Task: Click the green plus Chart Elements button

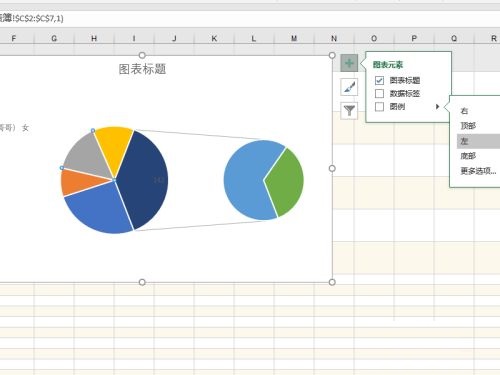Action: click(x=349, y=63)
